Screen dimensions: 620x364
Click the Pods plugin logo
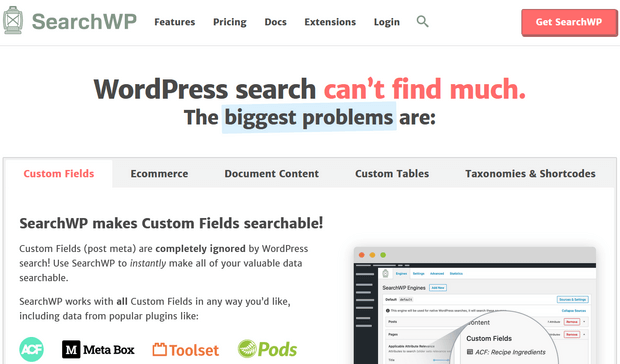pyautogui.click(x=267, y=349)
